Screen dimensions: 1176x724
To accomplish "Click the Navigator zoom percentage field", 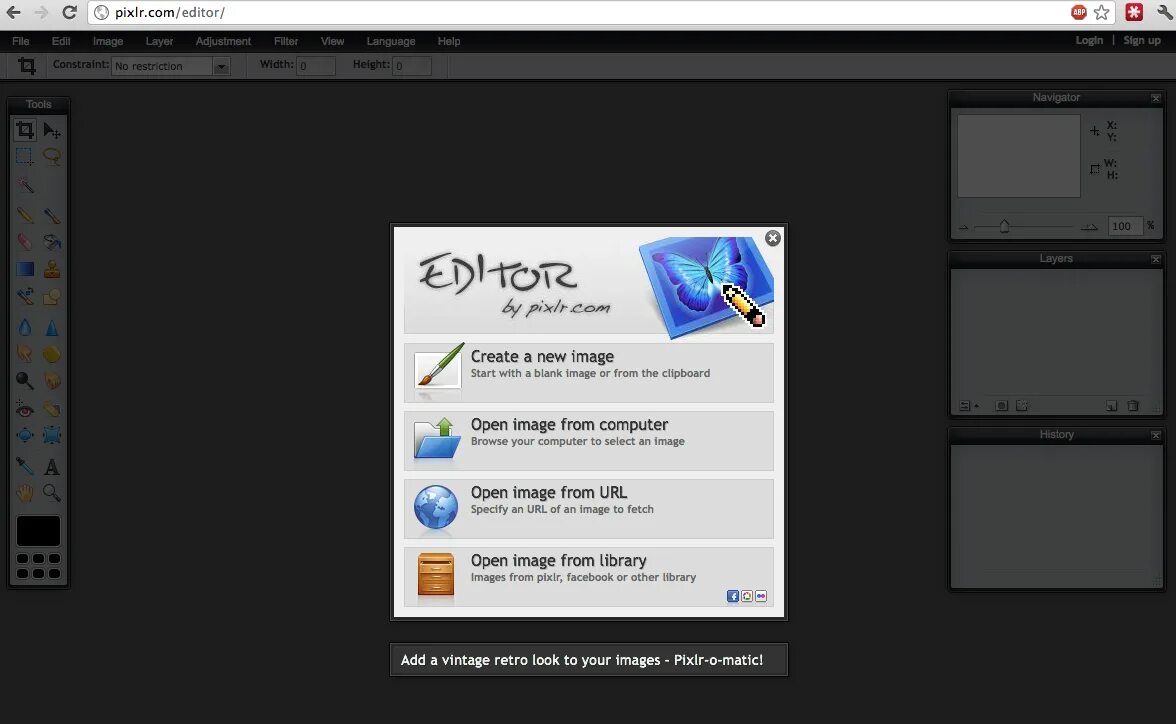I will coord(1124,226).
